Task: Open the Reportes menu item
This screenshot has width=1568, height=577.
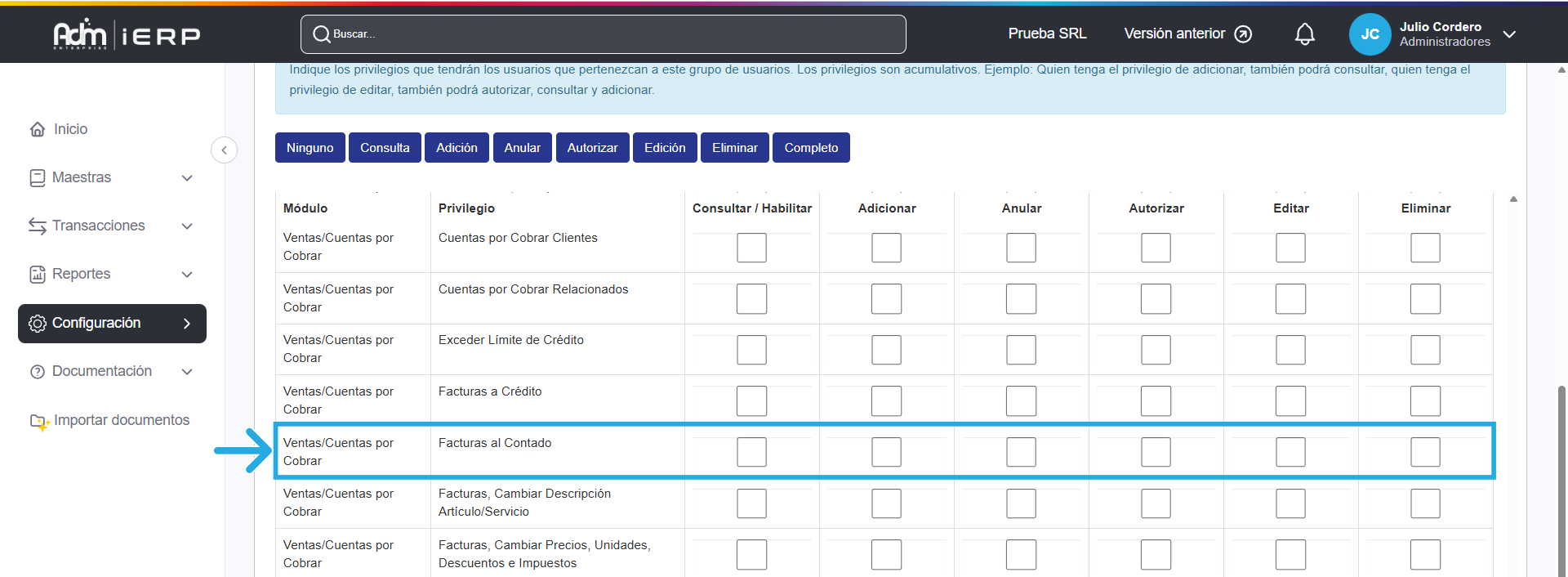Action: [81, 274]
